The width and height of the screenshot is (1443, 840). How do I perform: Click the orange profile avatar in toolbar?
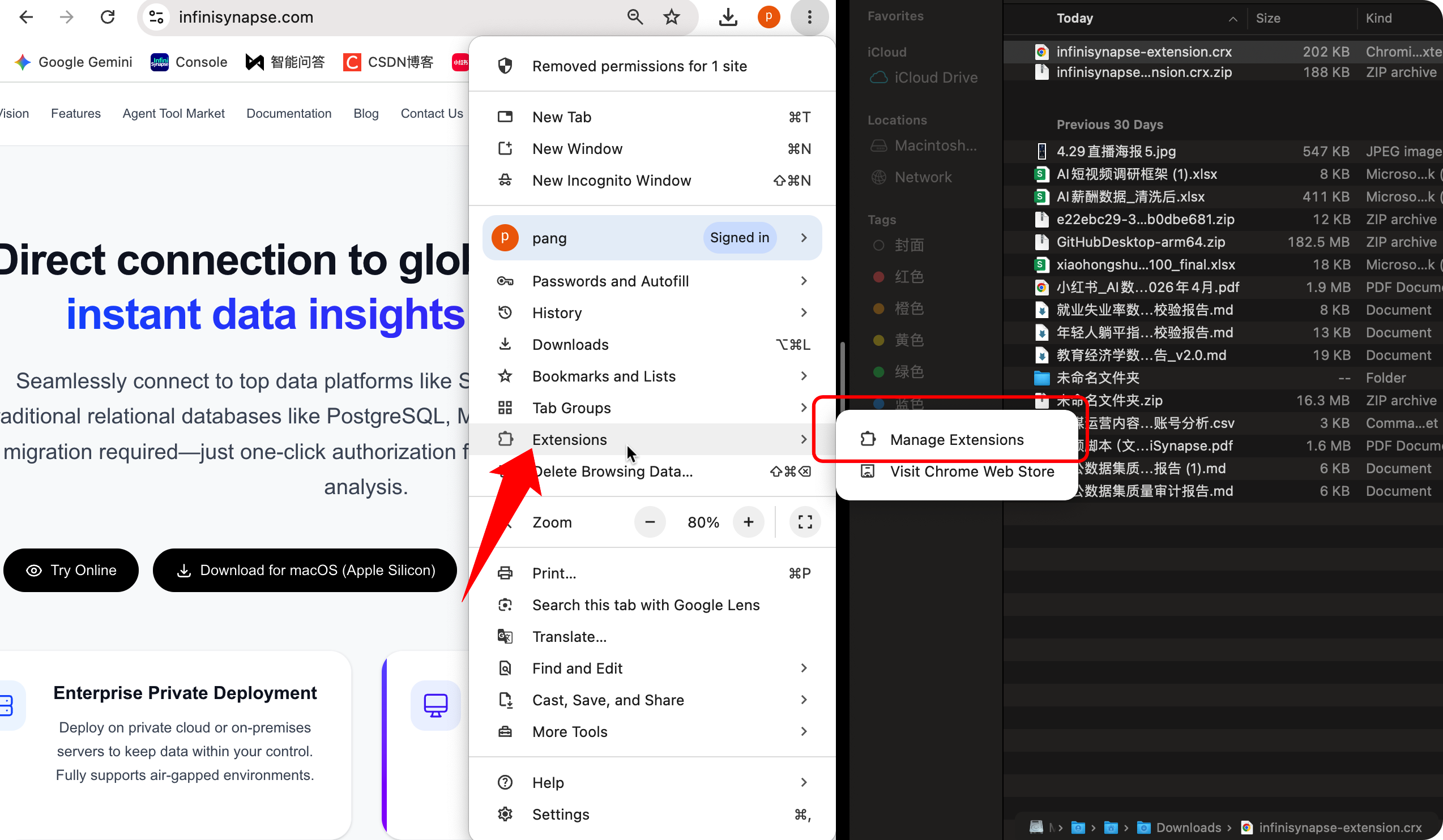[x=769, y=17]
